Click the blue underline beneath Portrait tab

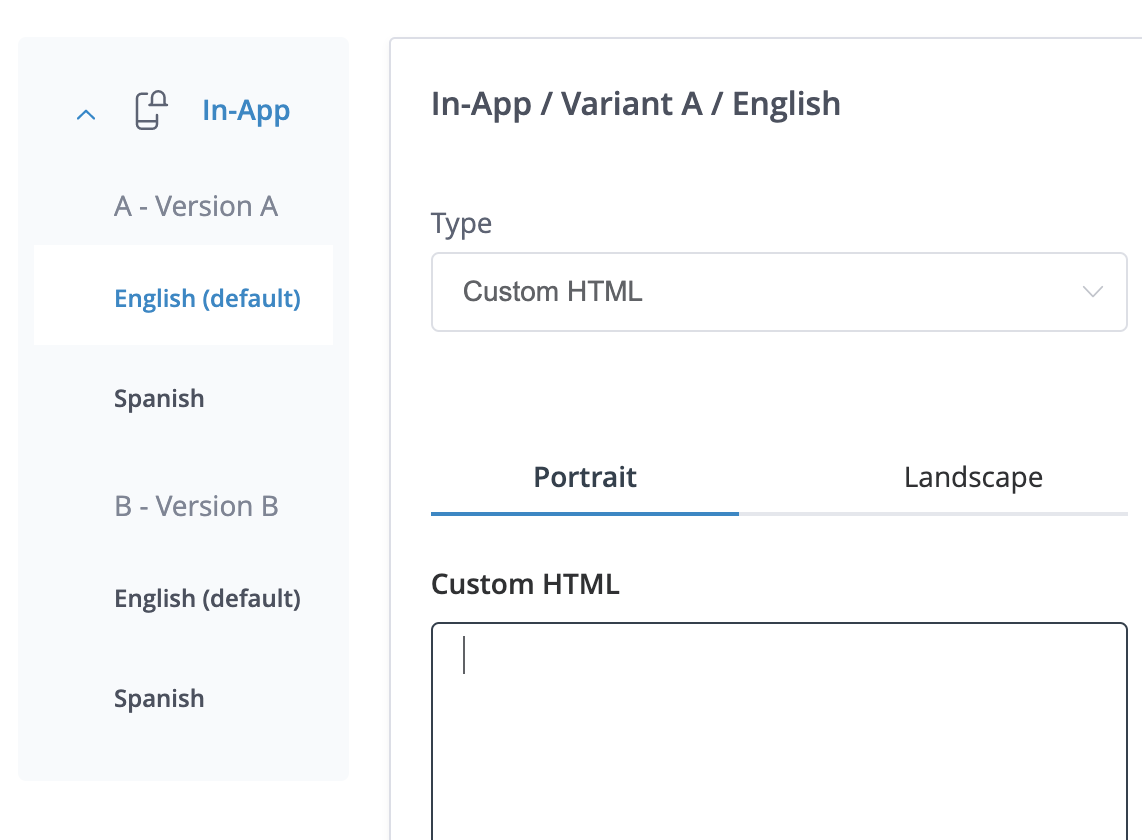pyautogui.click(x=585, y=513)
